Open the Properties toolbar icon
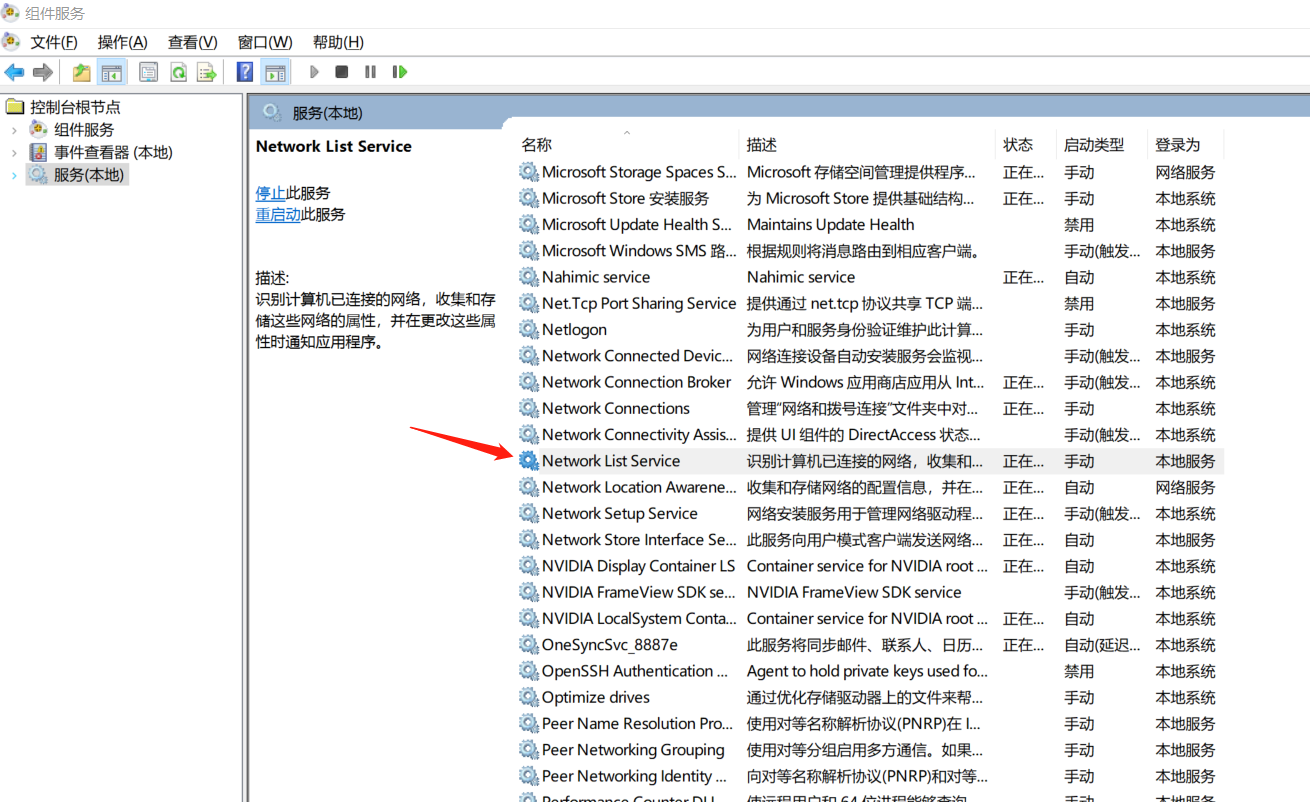1310x802 pixels. coord(148,72)
